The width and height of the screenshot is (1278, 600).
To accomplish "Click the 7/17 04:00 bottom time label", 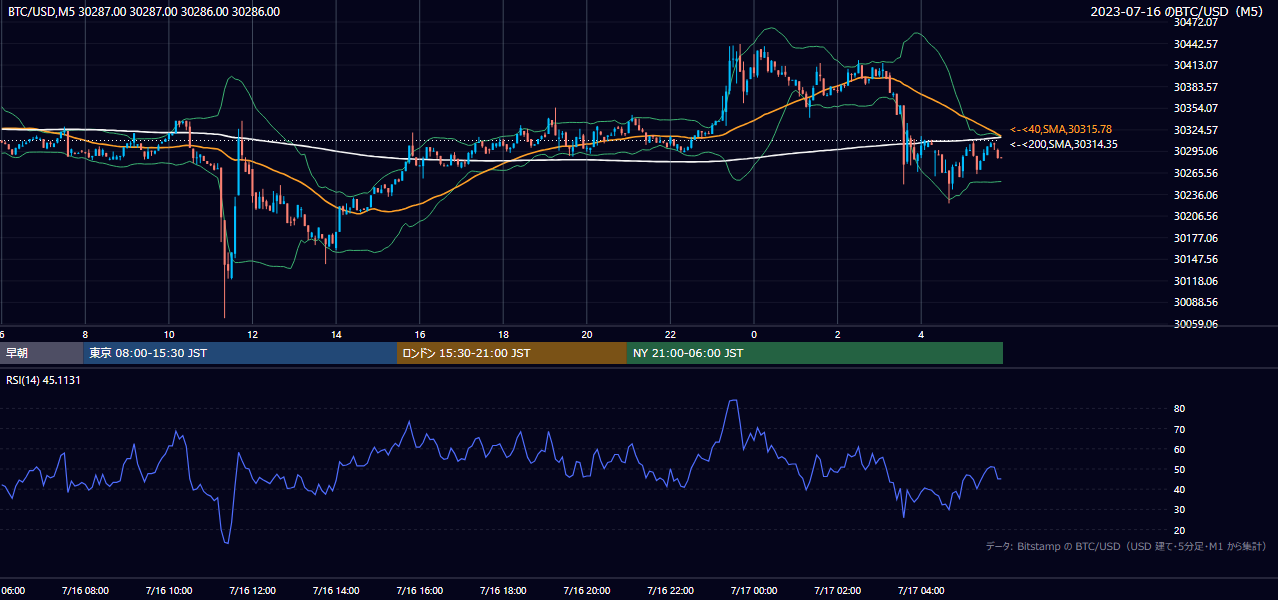I will pyautogui.click(x=922, y=591).
